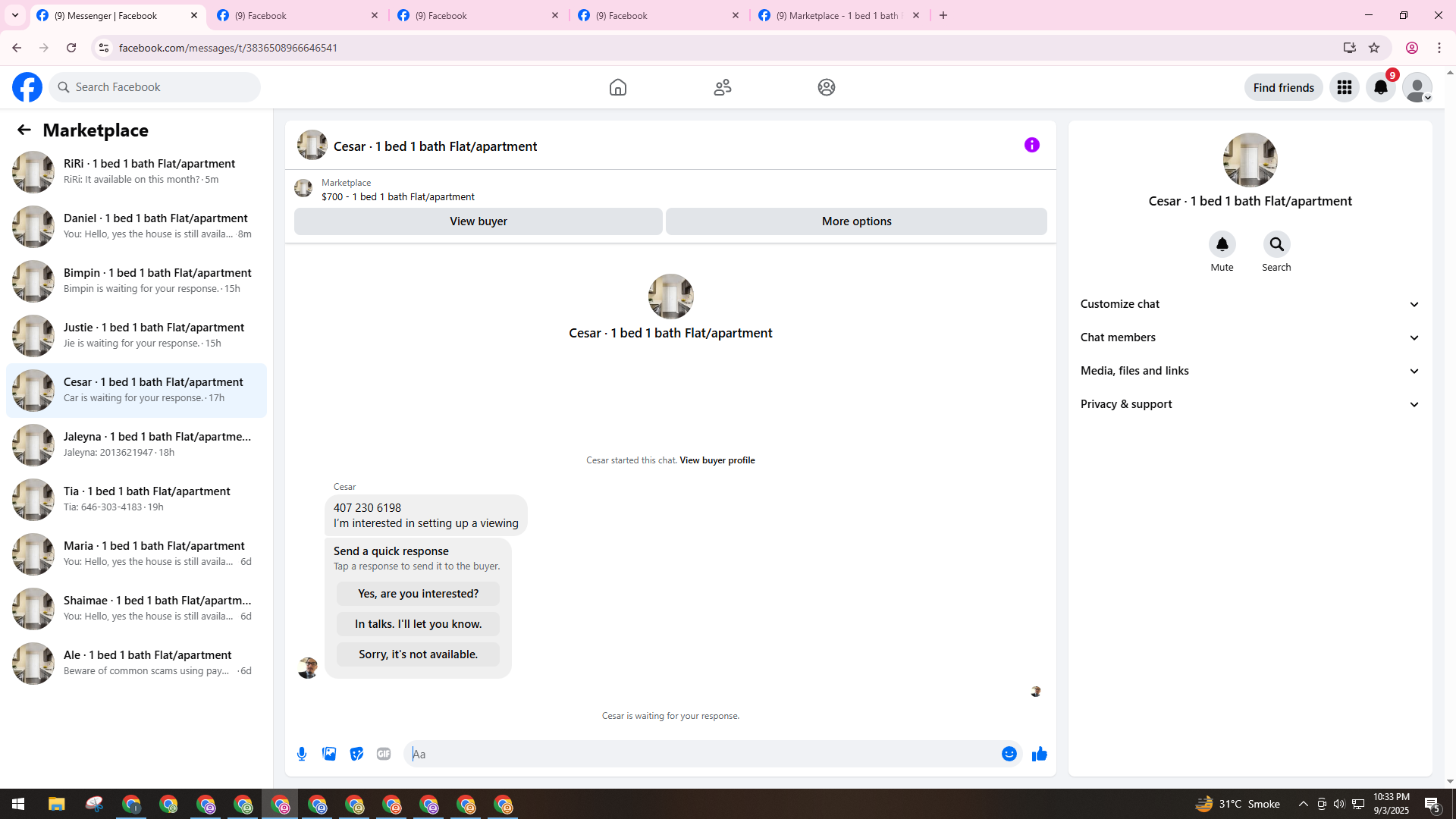Expand Privacy & support section

coord(1250,404)
